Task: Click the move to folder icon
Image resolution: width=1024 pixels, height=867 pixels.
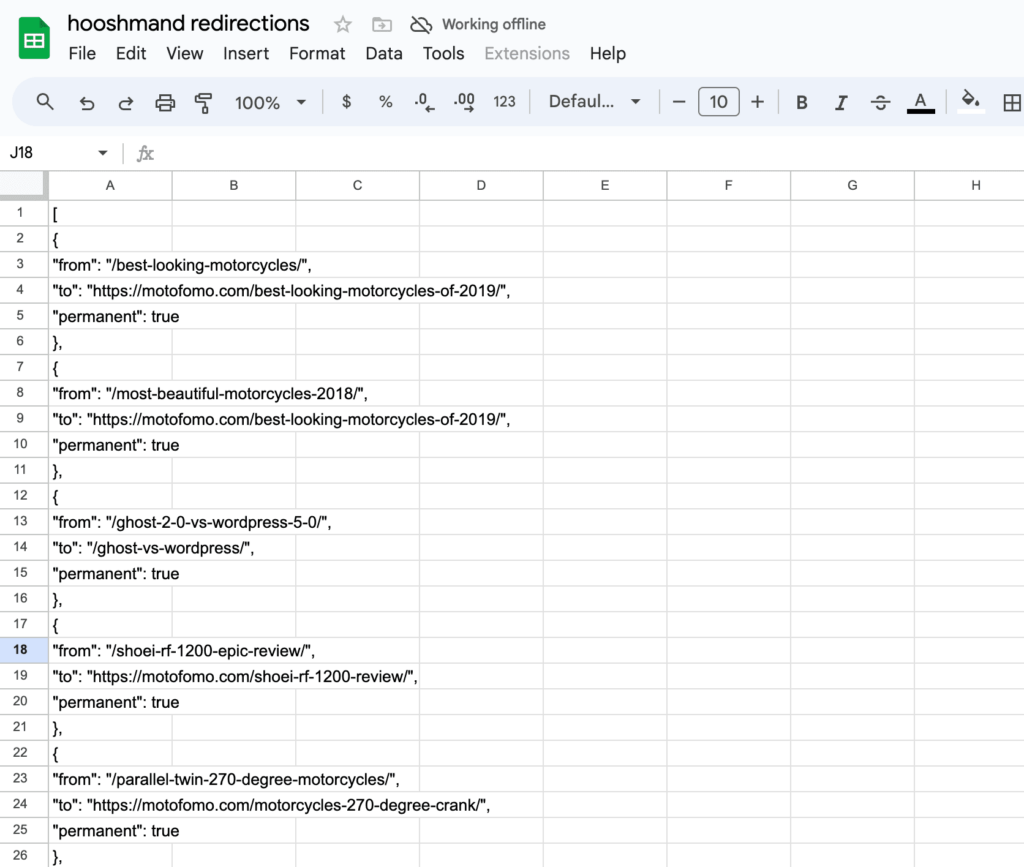Action: point(381,25)
